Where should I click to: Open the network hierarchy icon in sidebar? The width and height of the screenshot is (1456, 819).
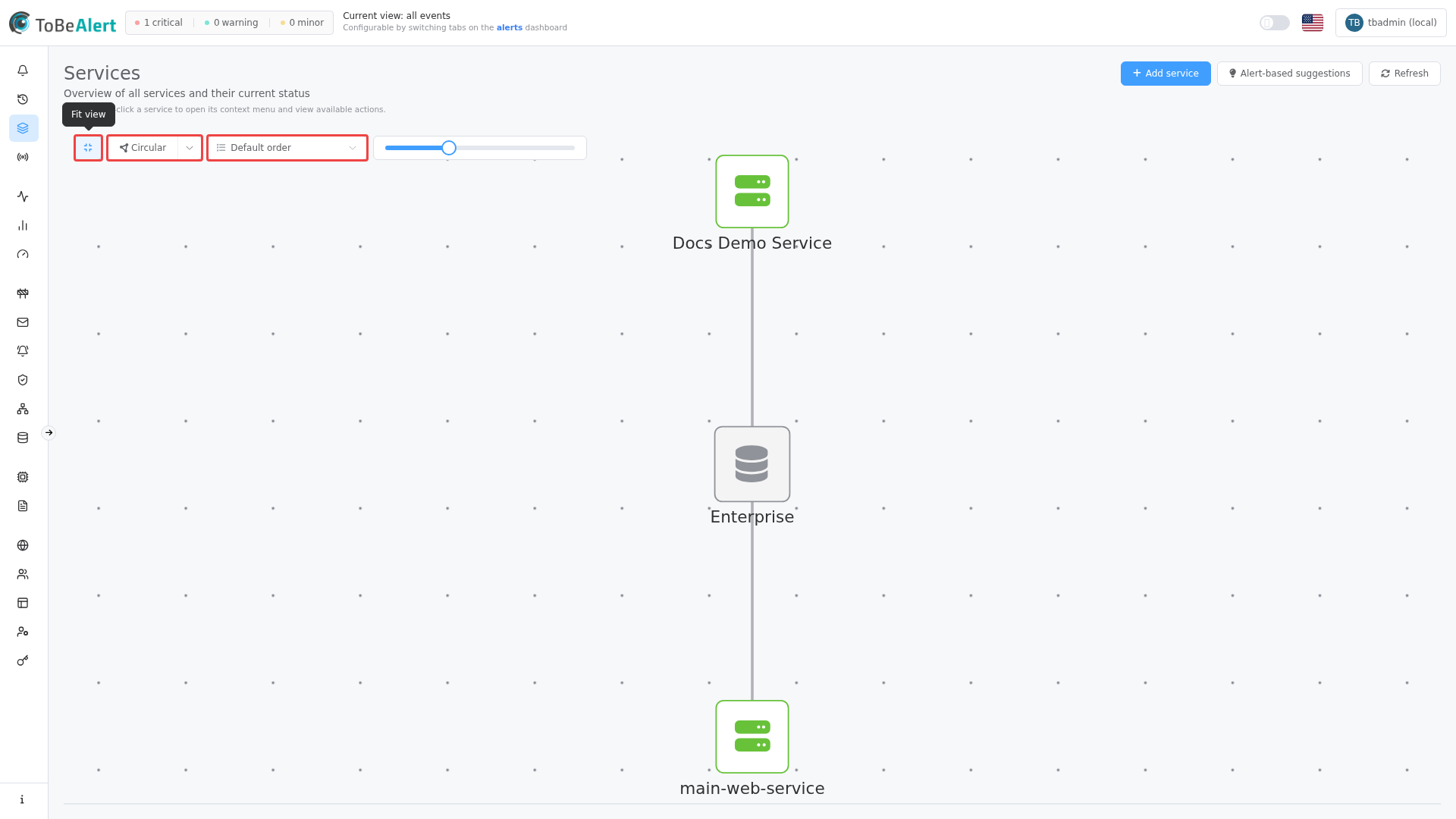(x=23, y=409)
